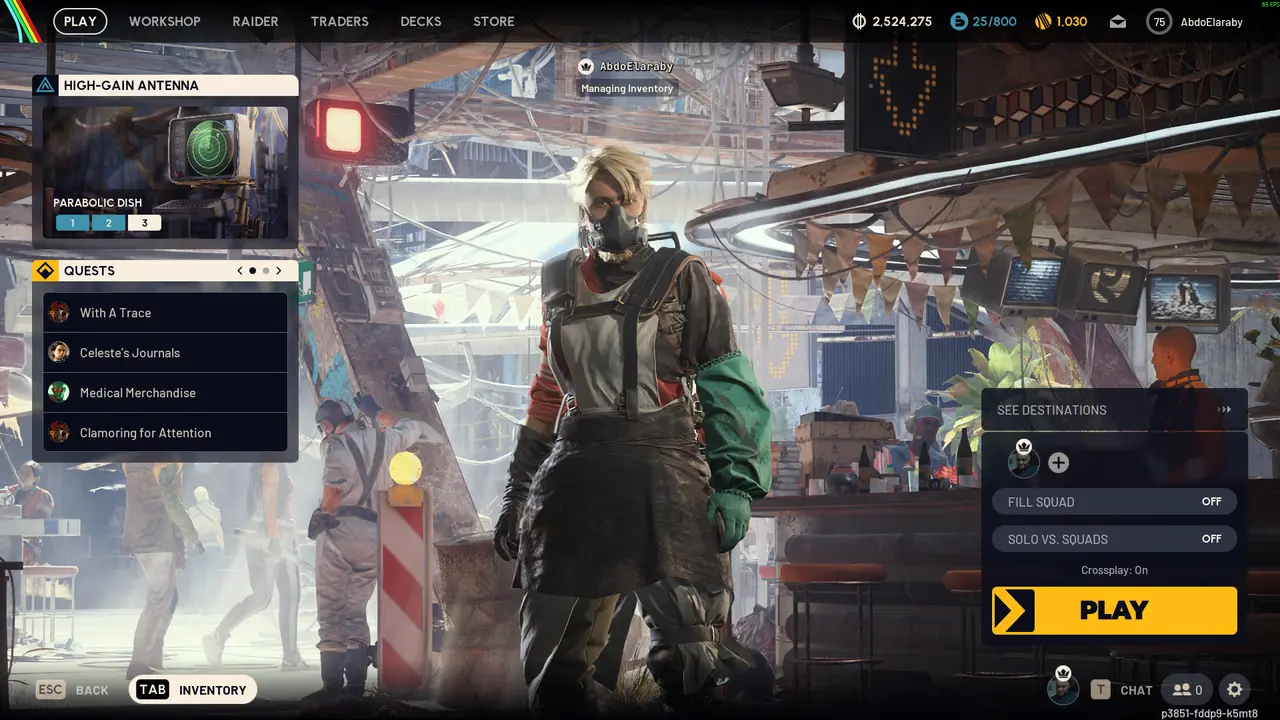
Task: Open the STORE tab
Action: coord(494,21)
